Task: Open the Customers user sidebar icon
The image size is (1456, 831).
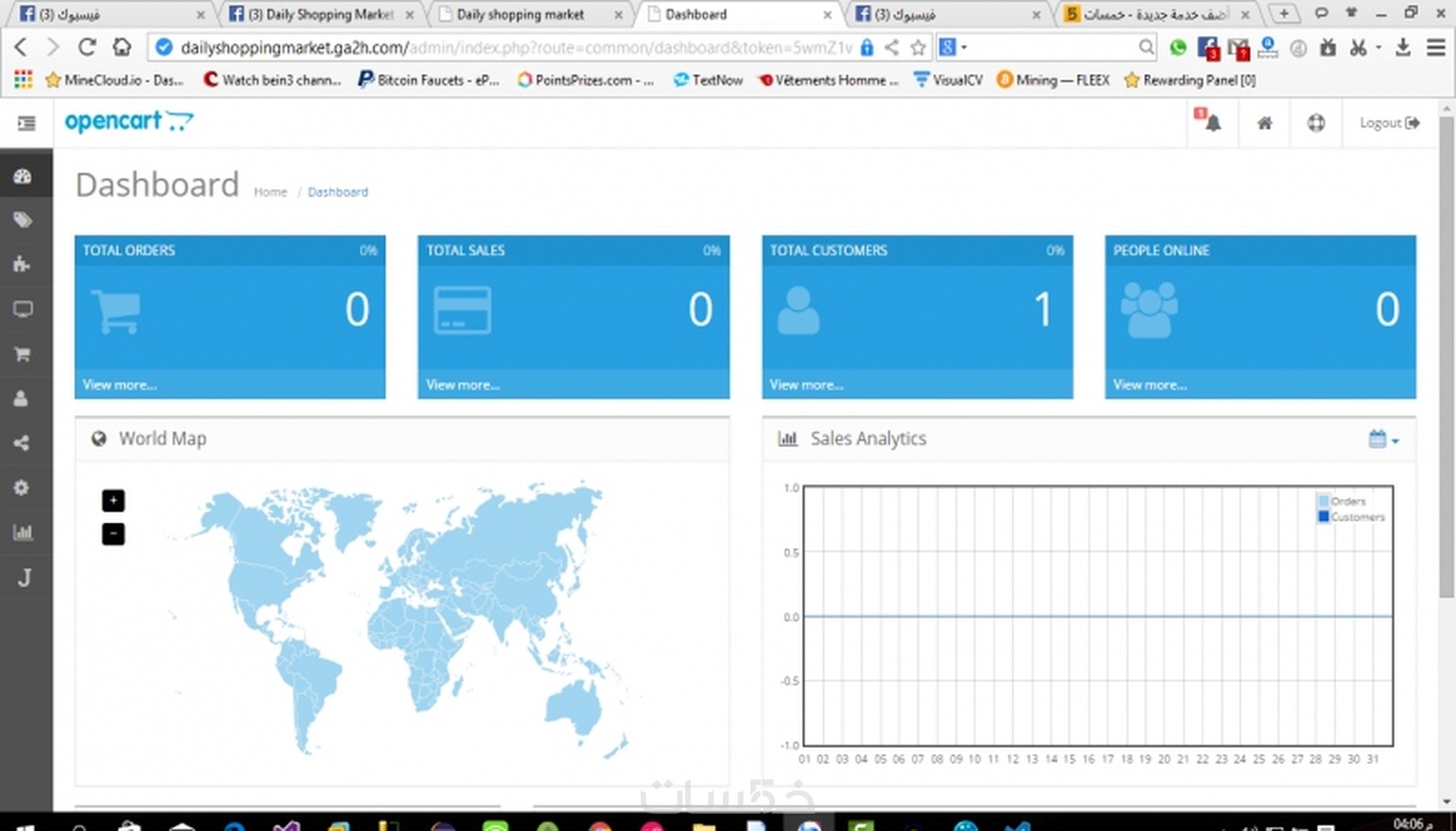Action: tap(23, 398)
